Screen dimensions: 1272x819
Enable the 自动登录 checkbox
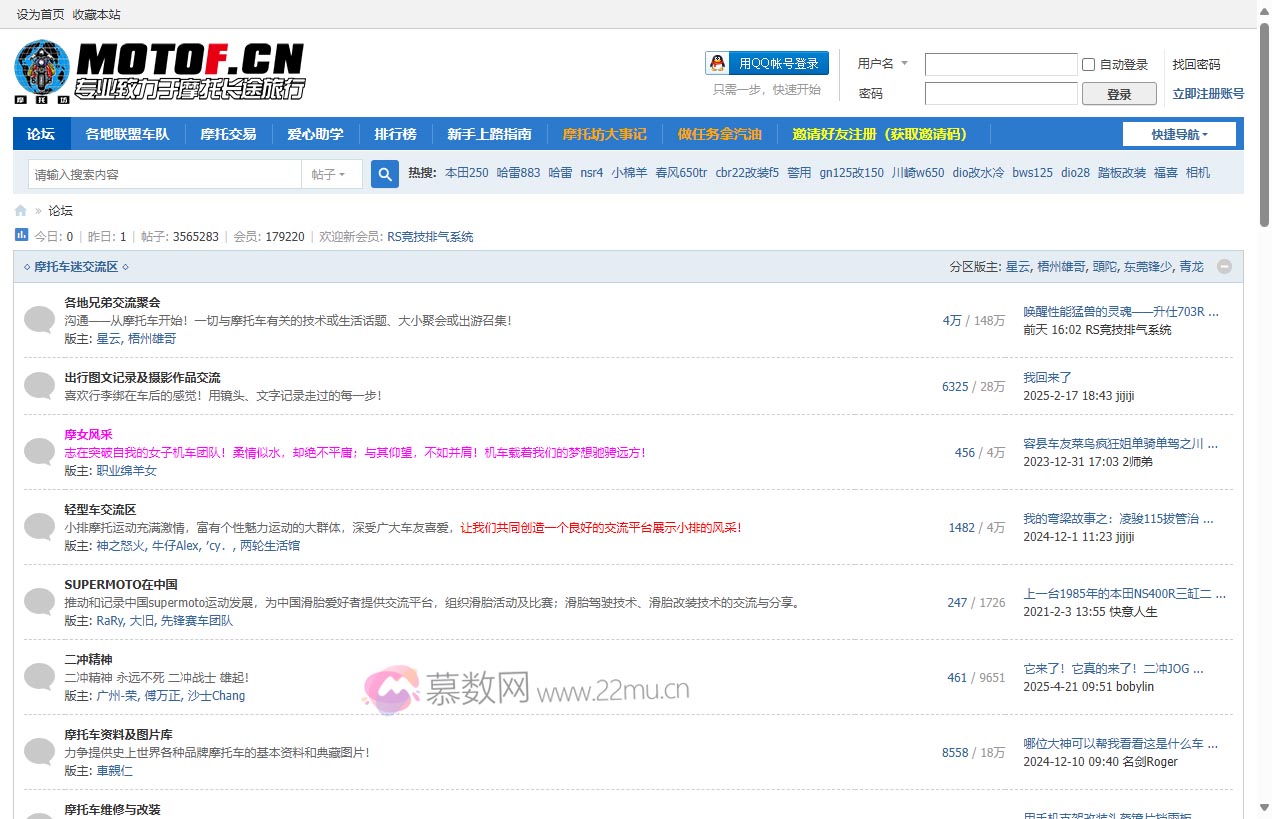click(1088, 65)
